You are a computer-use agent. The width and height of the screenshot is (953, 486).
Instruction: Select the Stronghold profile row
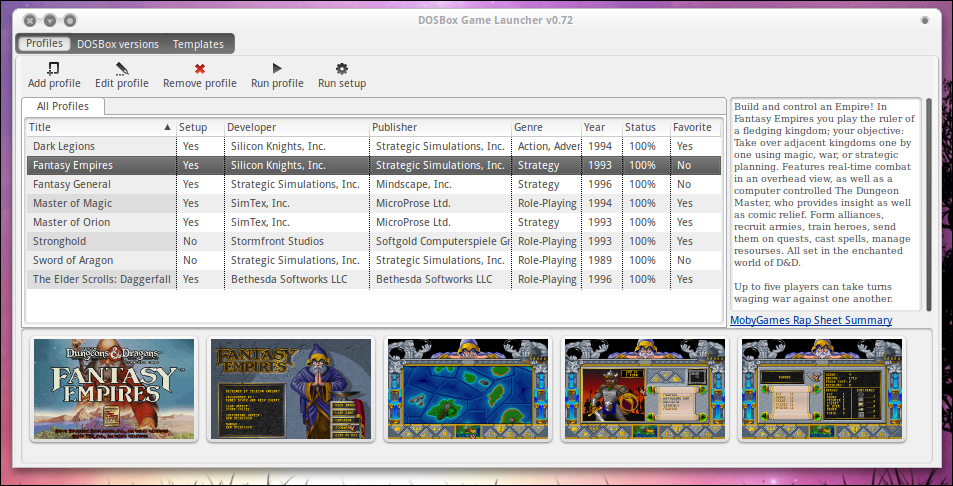(x=374, y=241)
